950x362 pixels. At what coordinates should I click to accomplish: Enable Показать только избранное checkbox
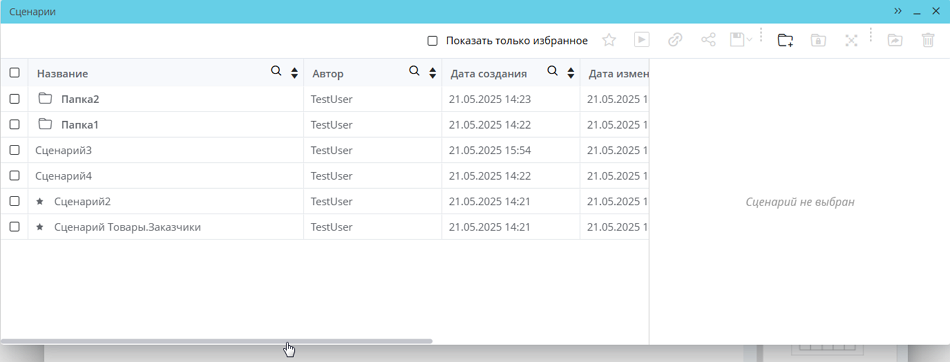433,41
